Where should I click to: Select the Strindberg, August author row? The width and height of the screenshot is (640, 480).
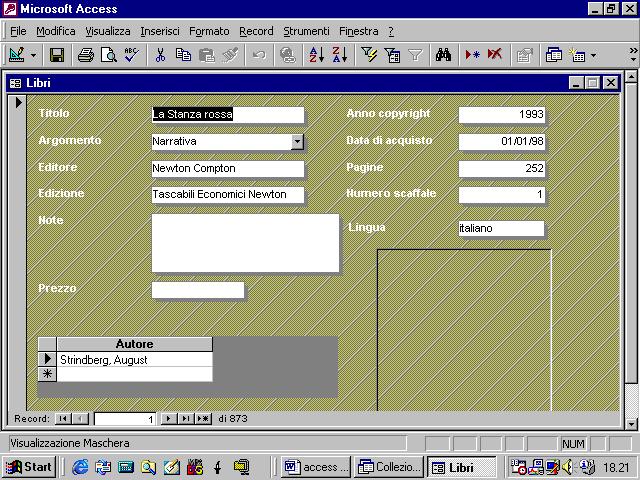(x=135, y=360)
